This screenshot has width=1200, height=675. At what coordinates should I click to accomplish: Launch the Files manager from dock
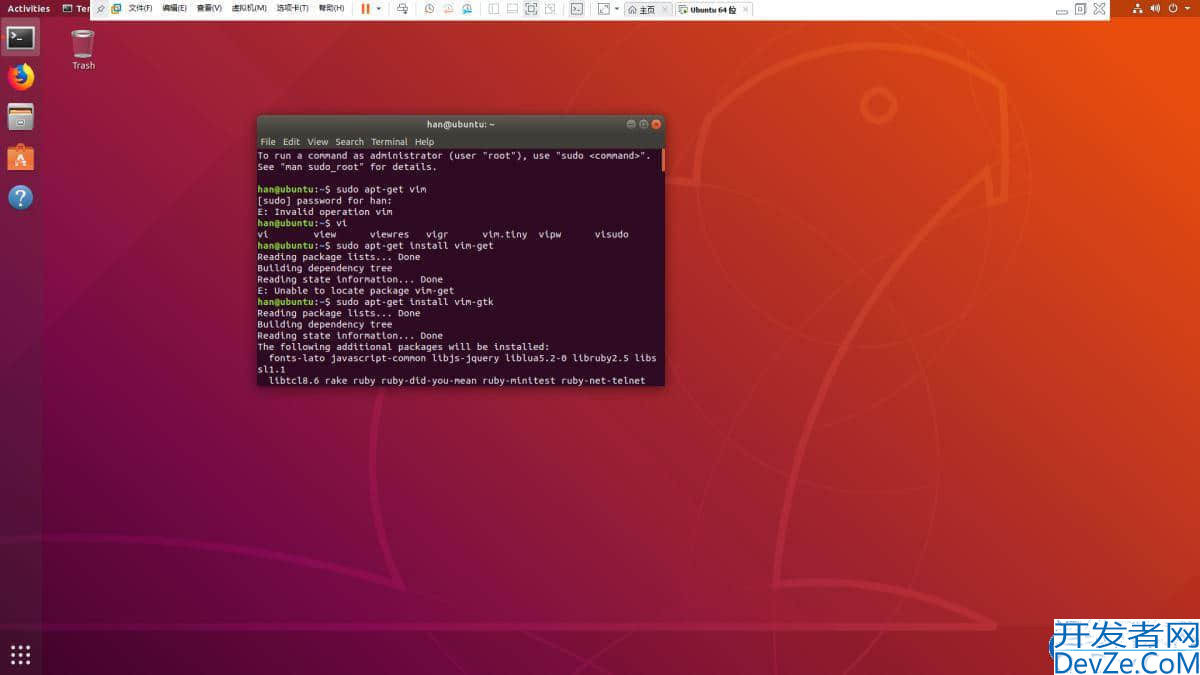[x=21, y=117]
